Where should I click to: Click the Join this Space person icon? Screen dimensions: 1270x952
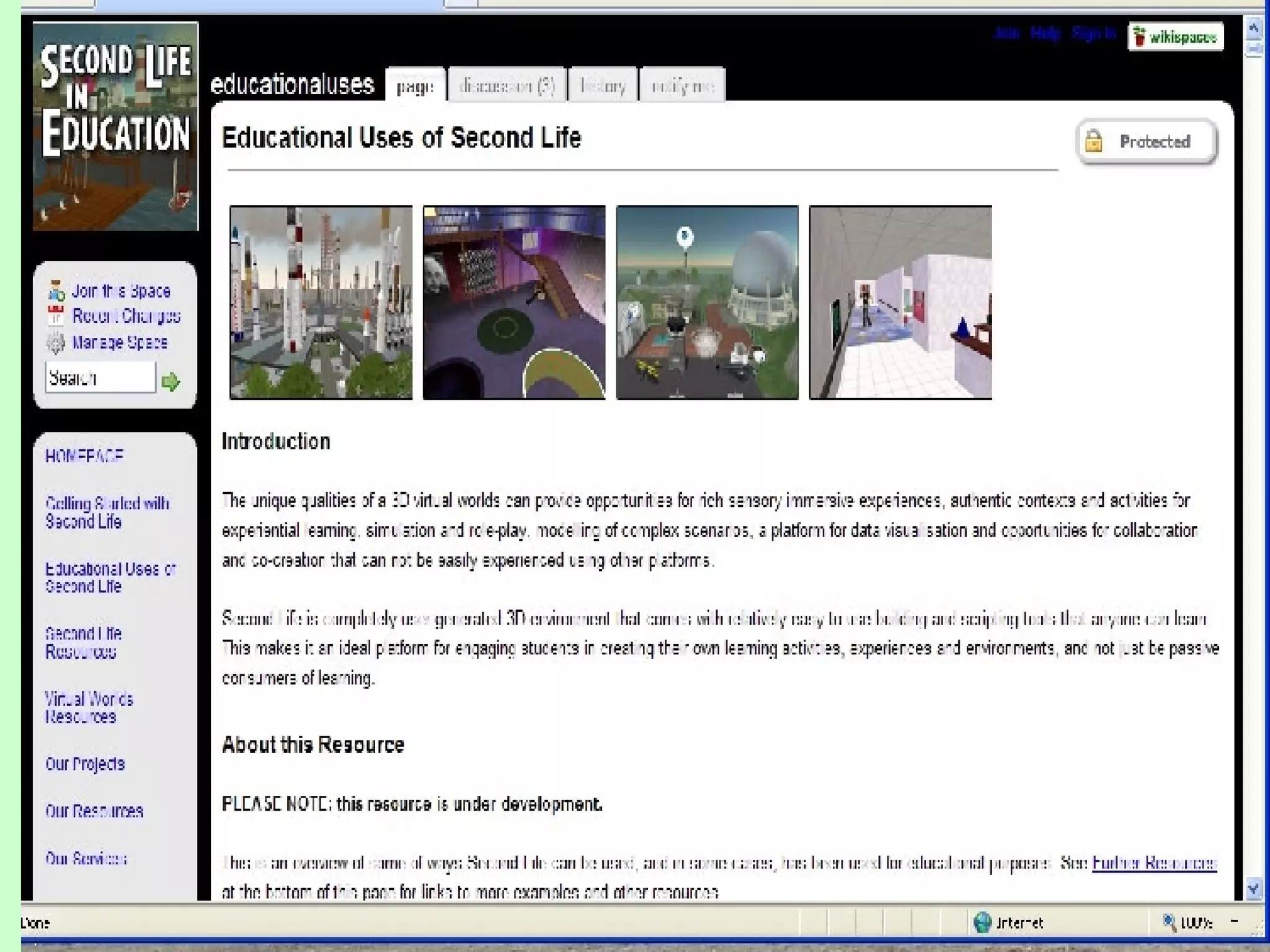[x=56, y=291]
